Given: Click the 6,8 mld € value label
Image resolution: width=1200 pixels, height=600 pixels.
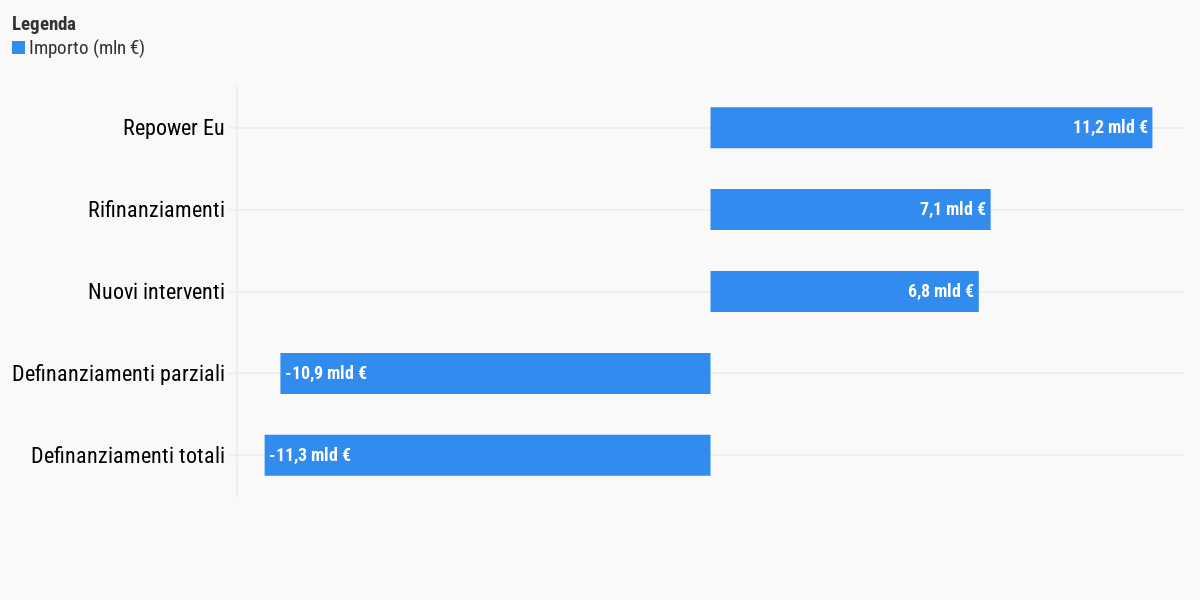Looking at the screenshot, I should click(941, 292).
